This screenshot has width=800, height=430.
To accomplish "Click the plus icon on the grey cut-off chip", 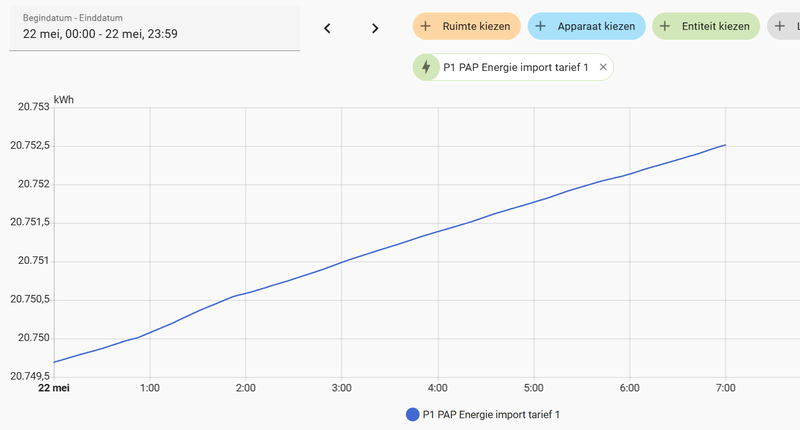I will 780,26.
